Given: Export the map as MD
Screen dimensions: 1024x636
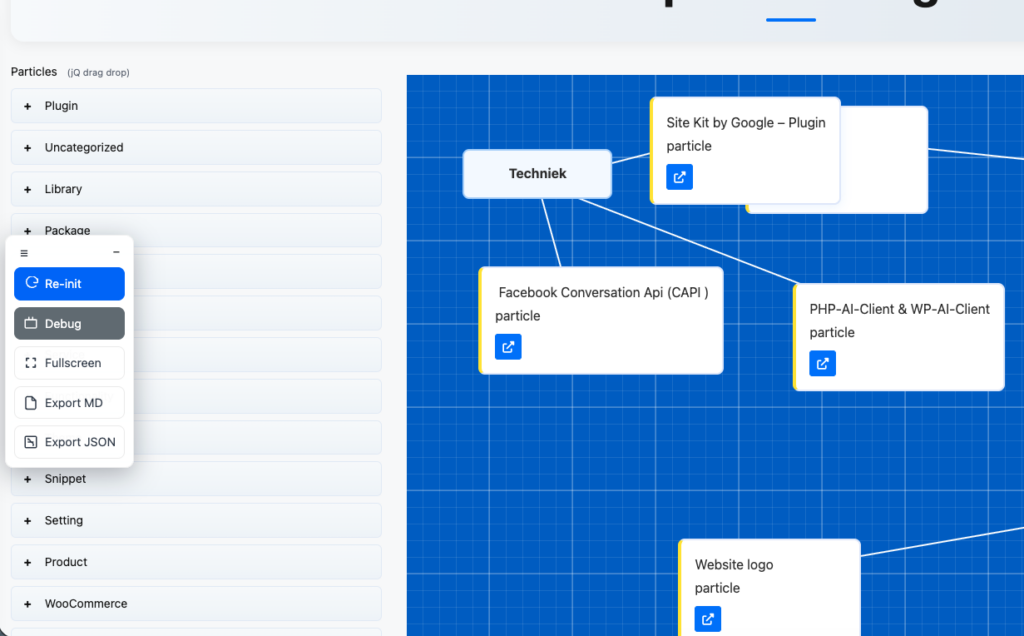Looking at the screenshot, I should tap(69, 403).
